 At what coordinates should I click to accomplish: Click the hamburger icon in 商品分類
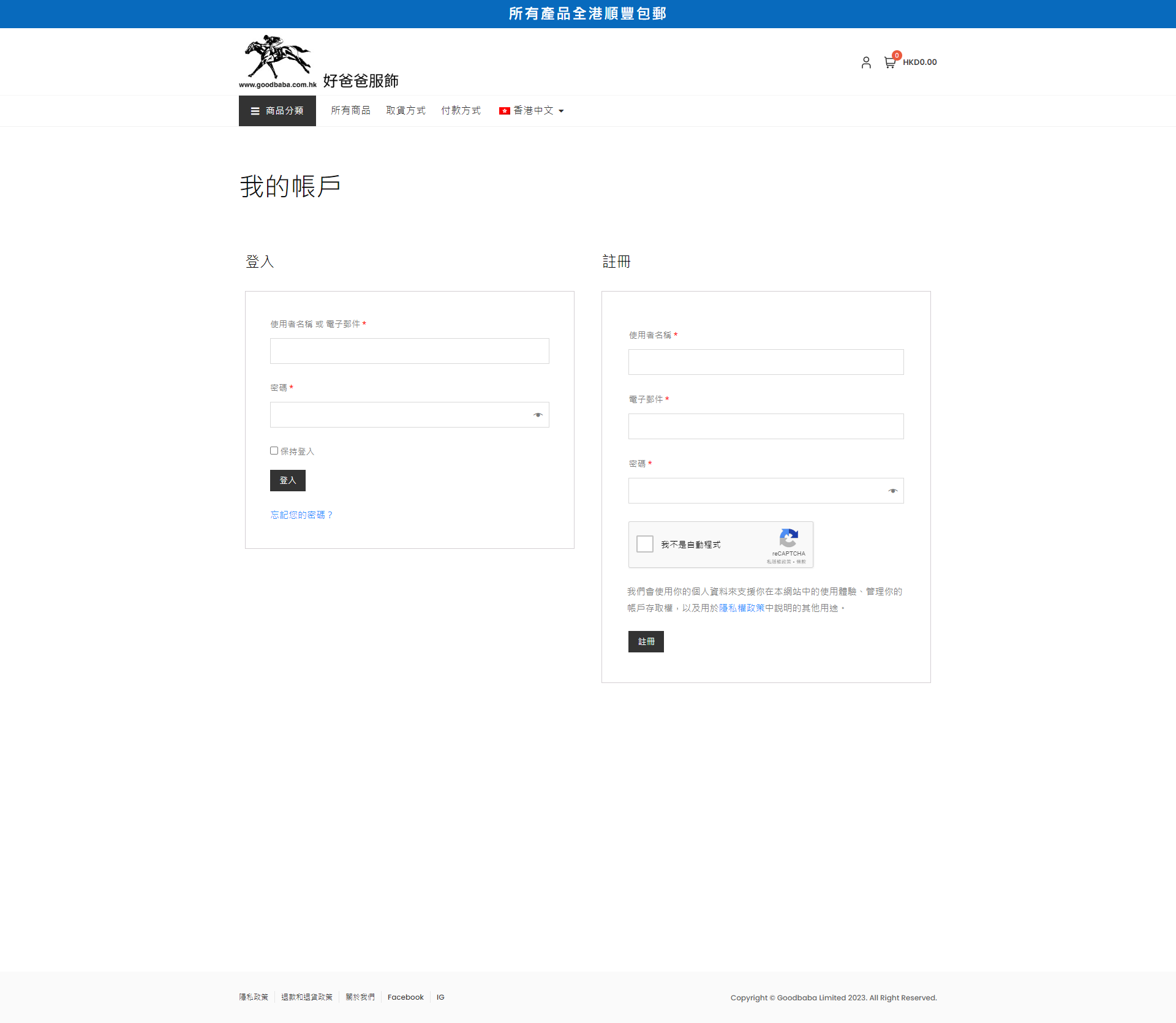[255, 111]
